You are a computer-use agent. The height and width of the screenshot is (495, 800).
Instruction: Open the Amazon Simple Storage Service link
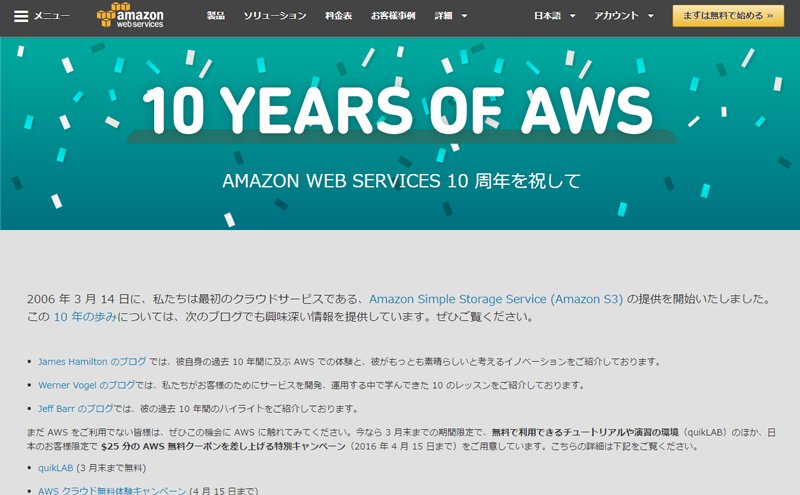click(496, 299)
